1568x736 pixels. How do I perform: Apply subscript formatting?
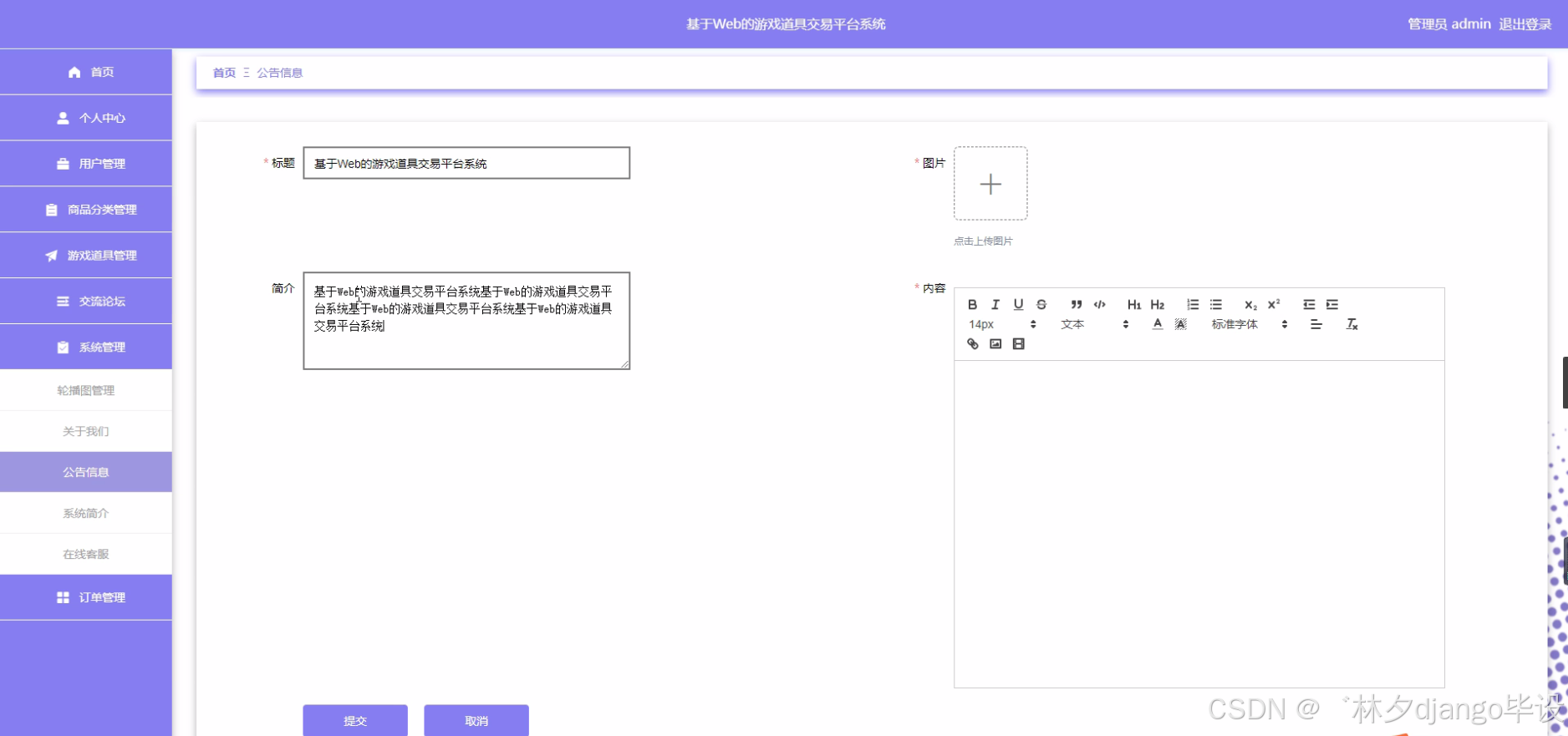1250,305
